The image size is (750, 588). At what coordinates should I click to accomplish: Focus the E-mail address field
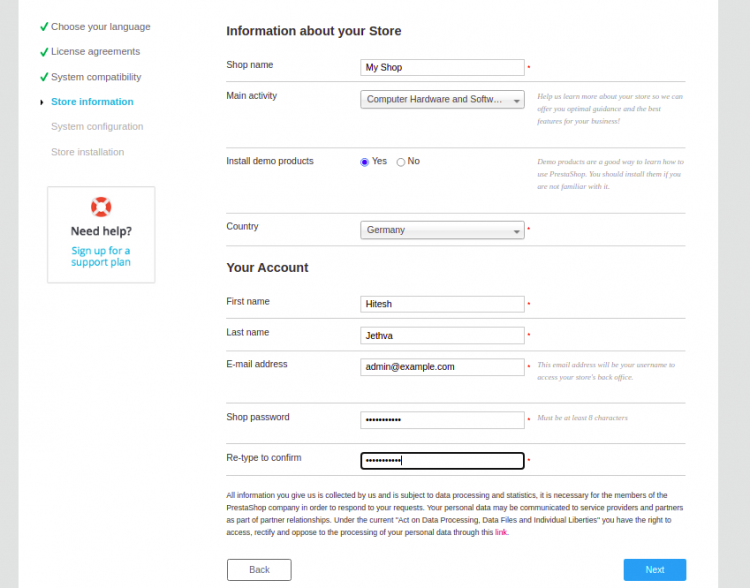442,367
